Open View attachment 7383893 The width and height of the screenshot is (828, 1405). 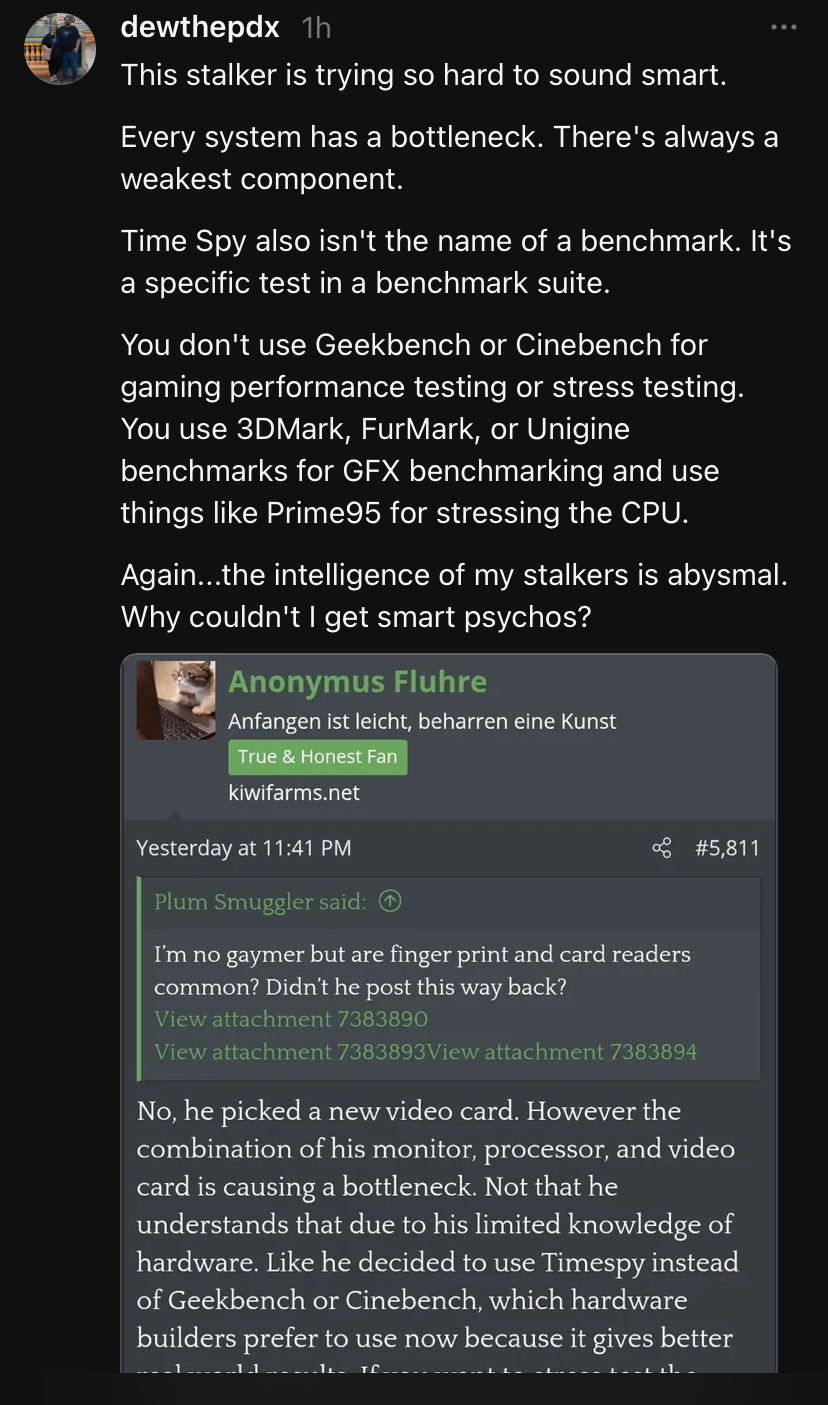click(x=291, y=1051)
